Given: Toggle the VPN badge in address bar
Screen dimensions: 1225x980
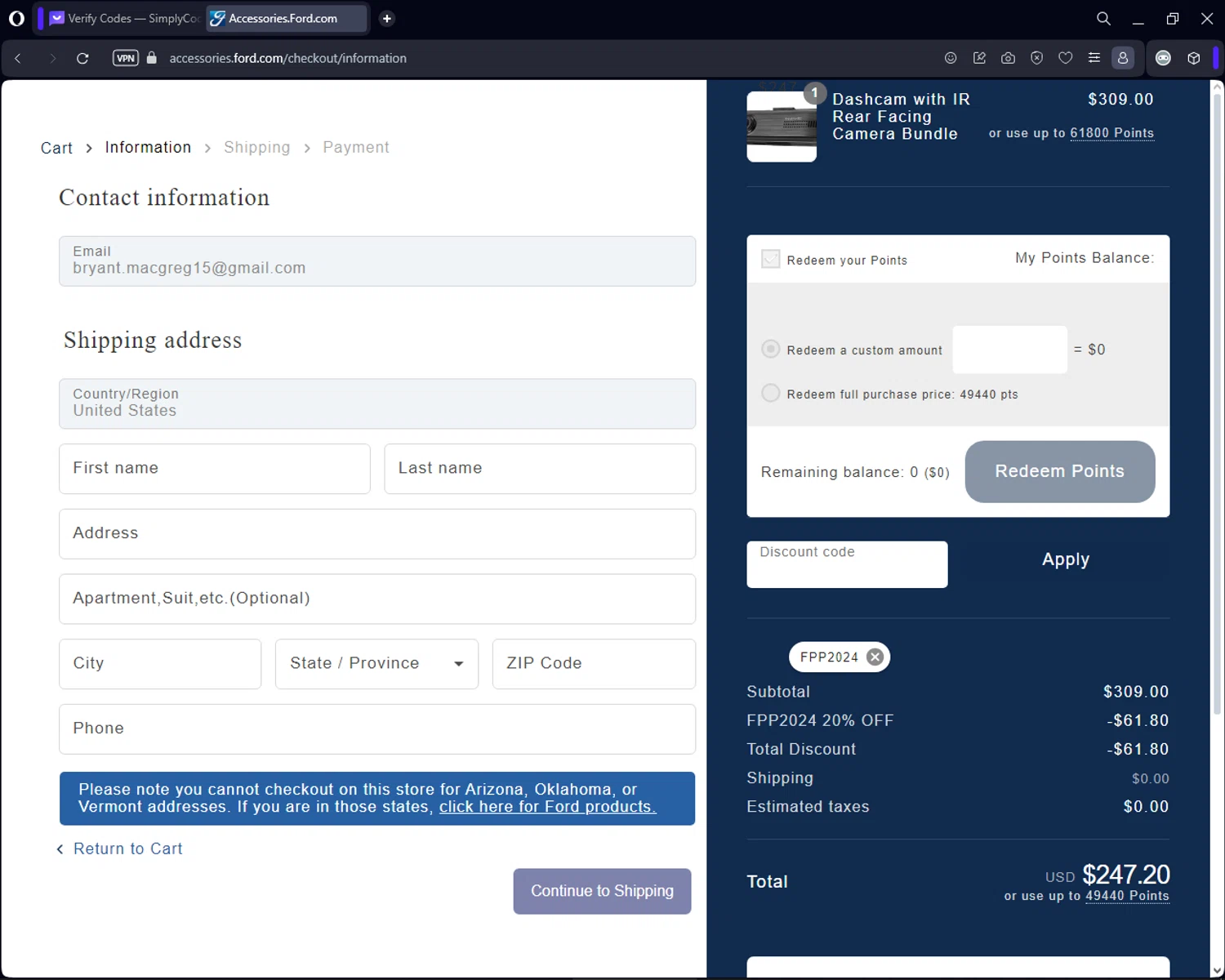Looking at the screenshot, I should 126,58.
